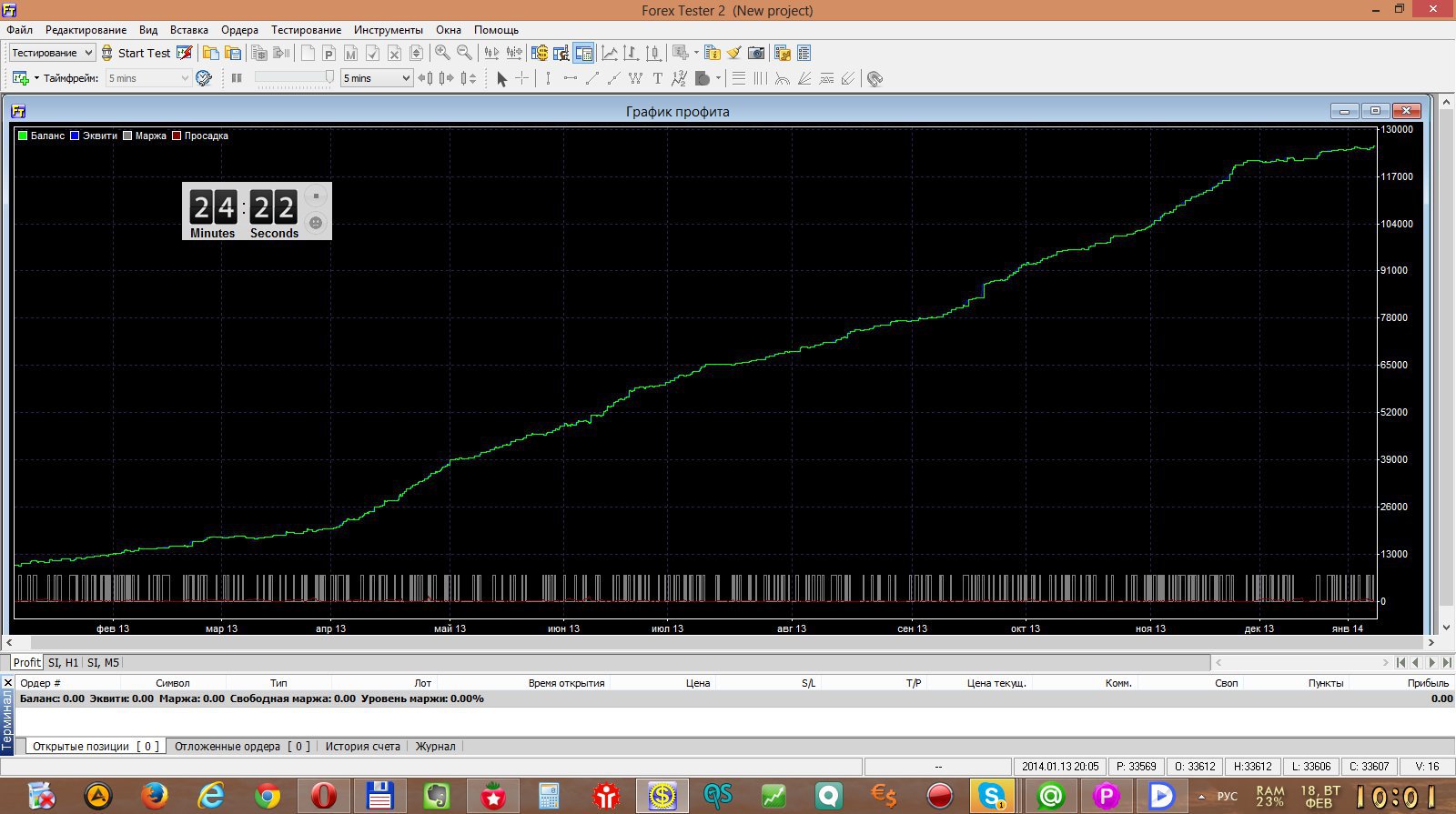The image size is (1456, 814).
Task: Open the Тестирование mode dropdown
Action: tap(52, 53)
